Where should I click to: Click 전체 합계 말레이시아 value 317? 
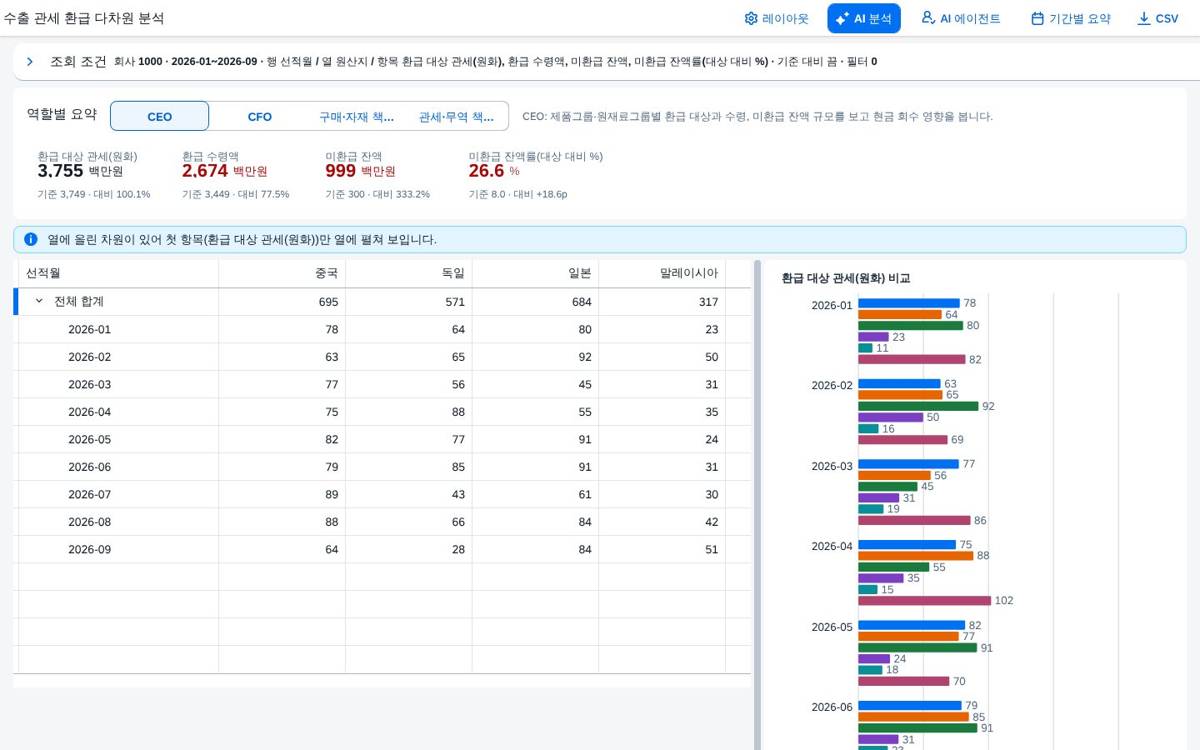tap(708, 302)
